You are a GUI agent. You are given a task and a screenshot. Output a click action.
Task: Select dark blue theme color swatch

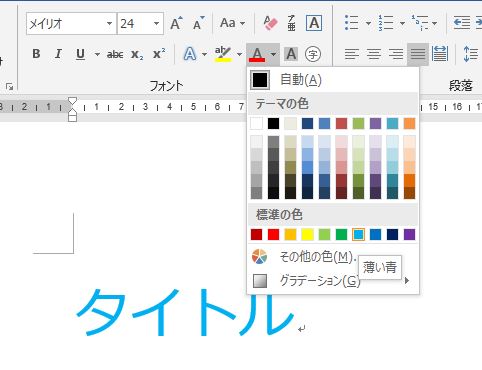[x=307, y=124]
